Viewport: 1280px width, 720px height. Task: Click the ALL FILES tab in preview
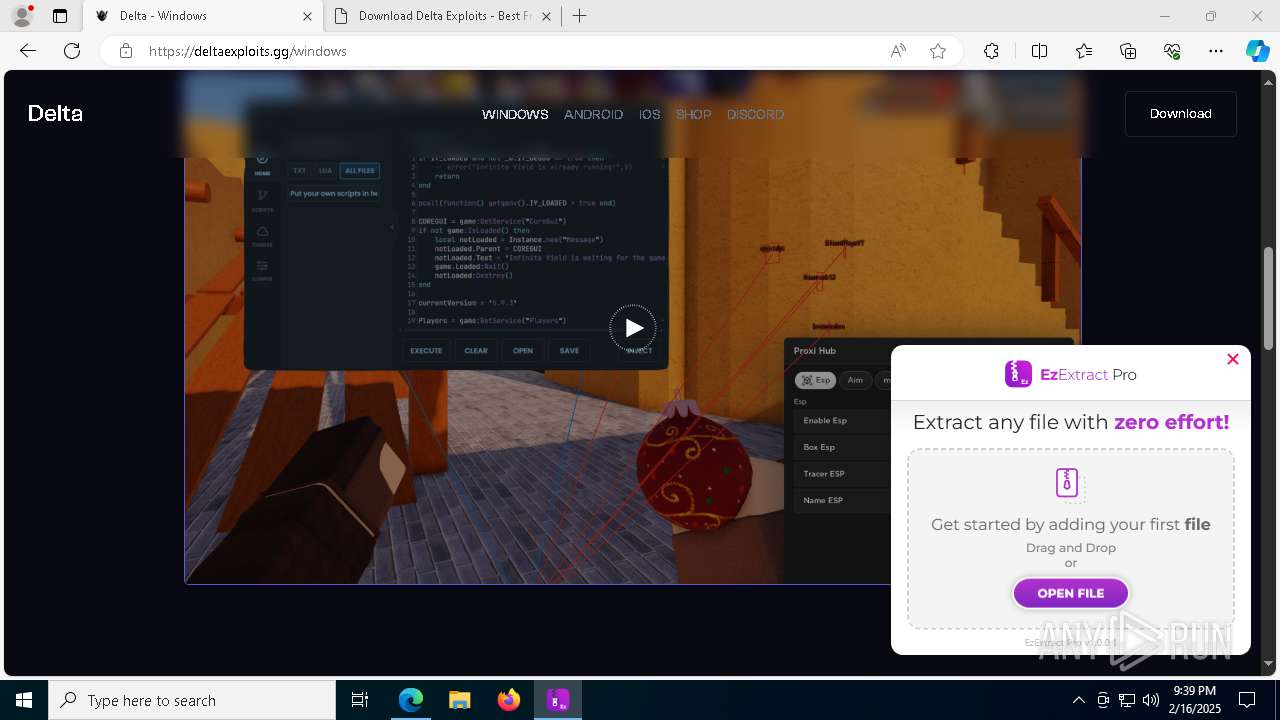click(359, 171)
